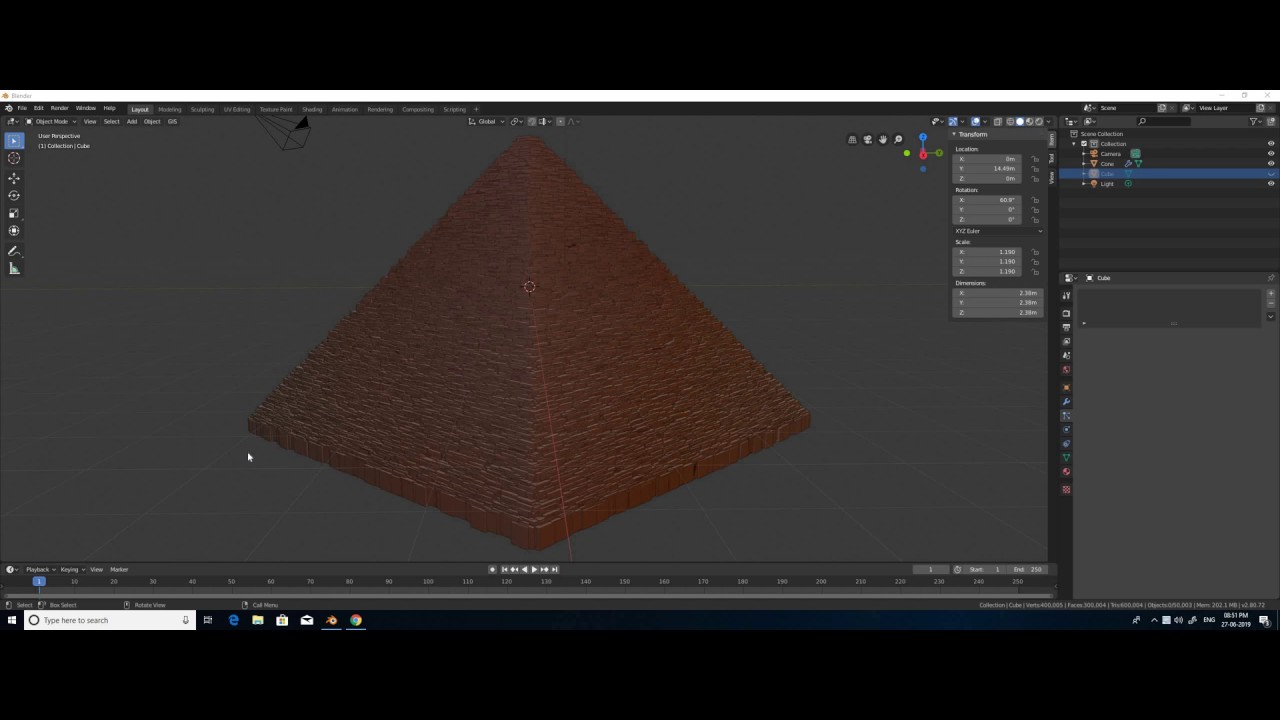Open viewport shading options dropdown arrow
Viewport: 1280px width, 720px height.
click(x=1048, y=122)
